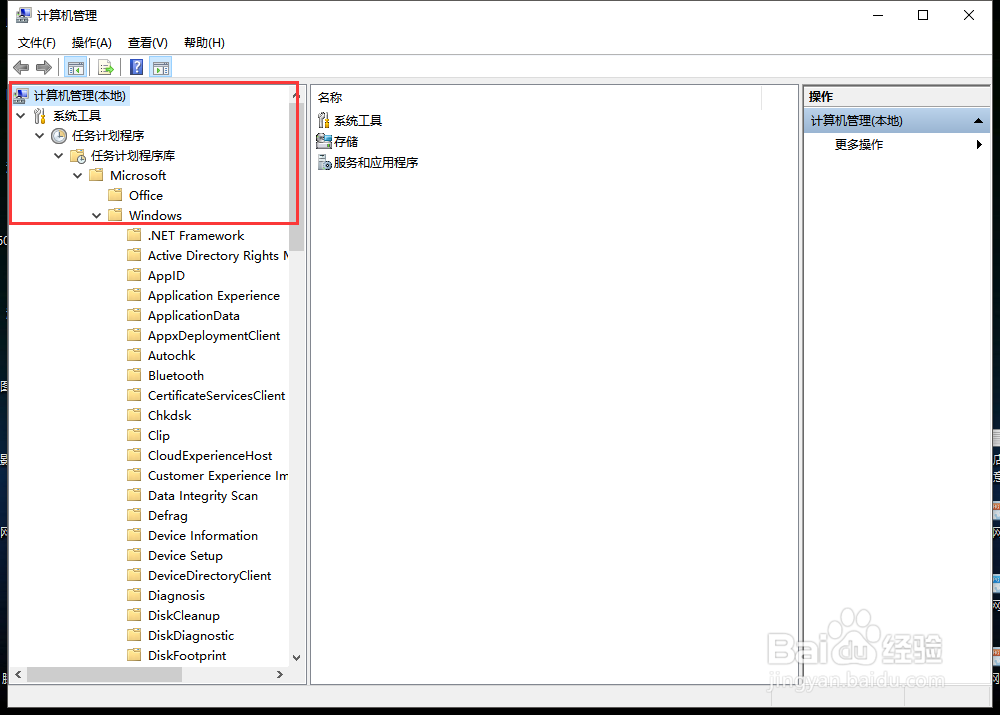Image resolution: width=1000 pixels, height=715 pixels.
Task: Click the Back arrow toolbar icon
Action: (21, 67)
